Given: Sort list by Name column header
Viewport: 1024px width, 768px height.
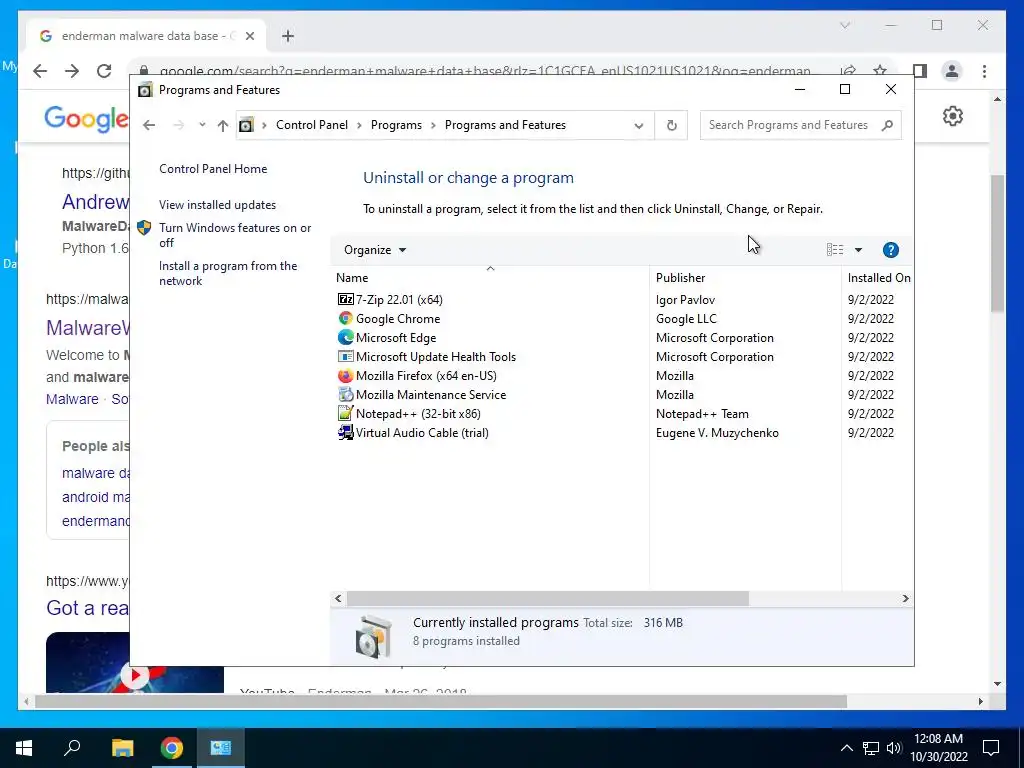Looking at the screenshot, I should 490,278.
